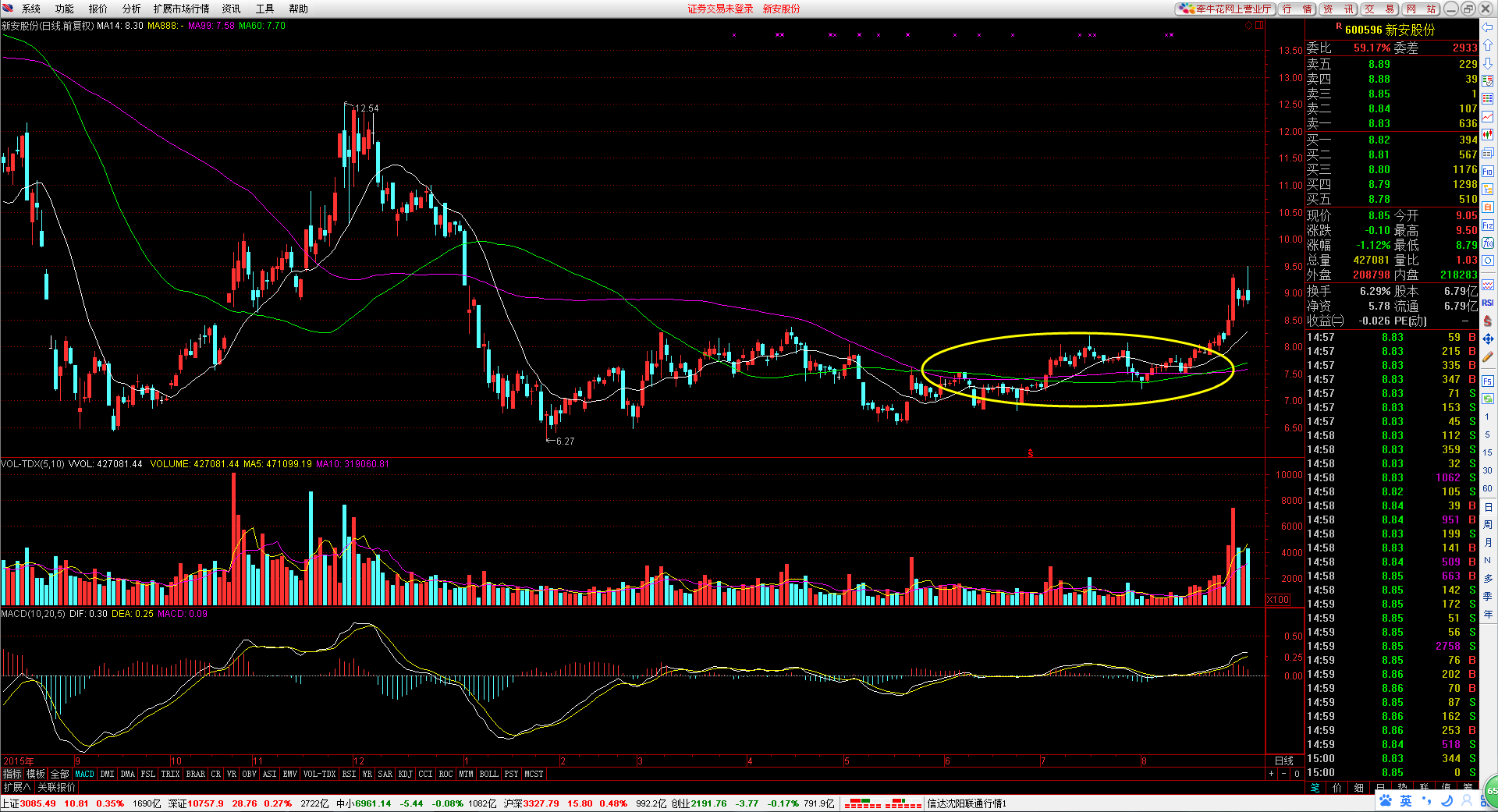
Task: Click the 交易 button in title bar
Action: click(1380, 9)
